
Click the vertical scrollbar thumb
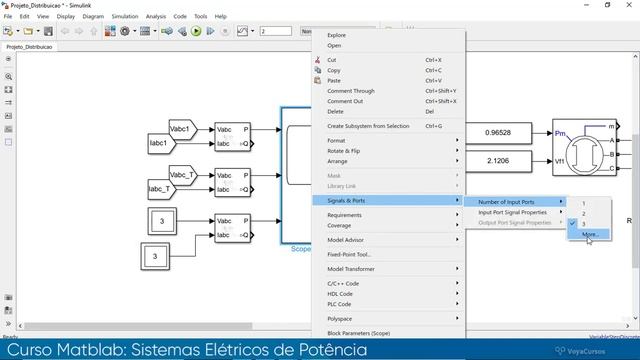point(636,201)
